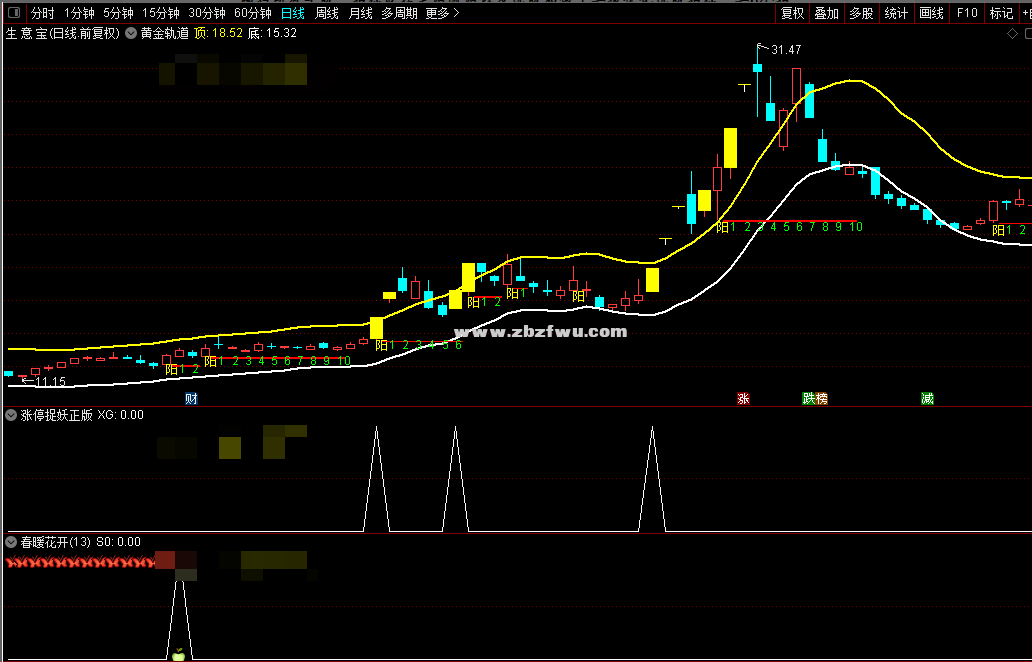Screen dimensions: 1032x662
Task: Click the panel layout icon left of 分时
Action: point(14,13)
